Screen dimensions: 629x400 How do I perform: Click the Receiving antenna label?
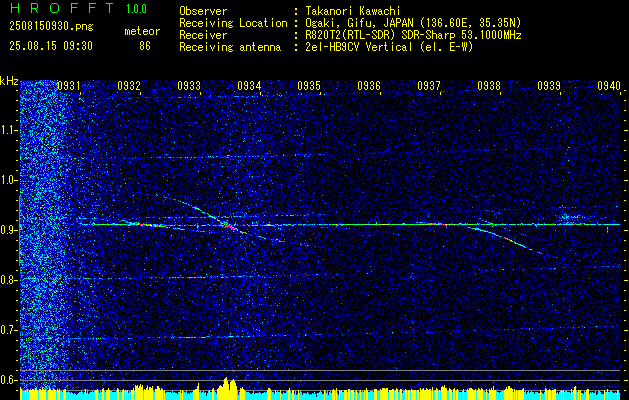click(230, 47)
